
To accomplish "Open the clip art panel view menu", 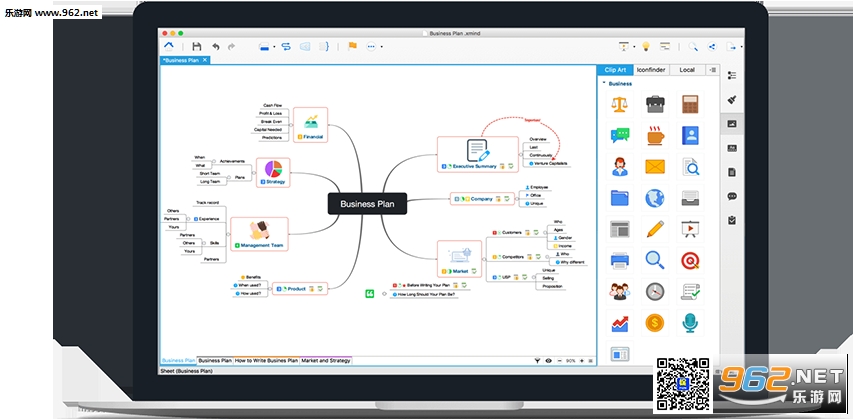I will pyautogui.click(x=713, y=70).
